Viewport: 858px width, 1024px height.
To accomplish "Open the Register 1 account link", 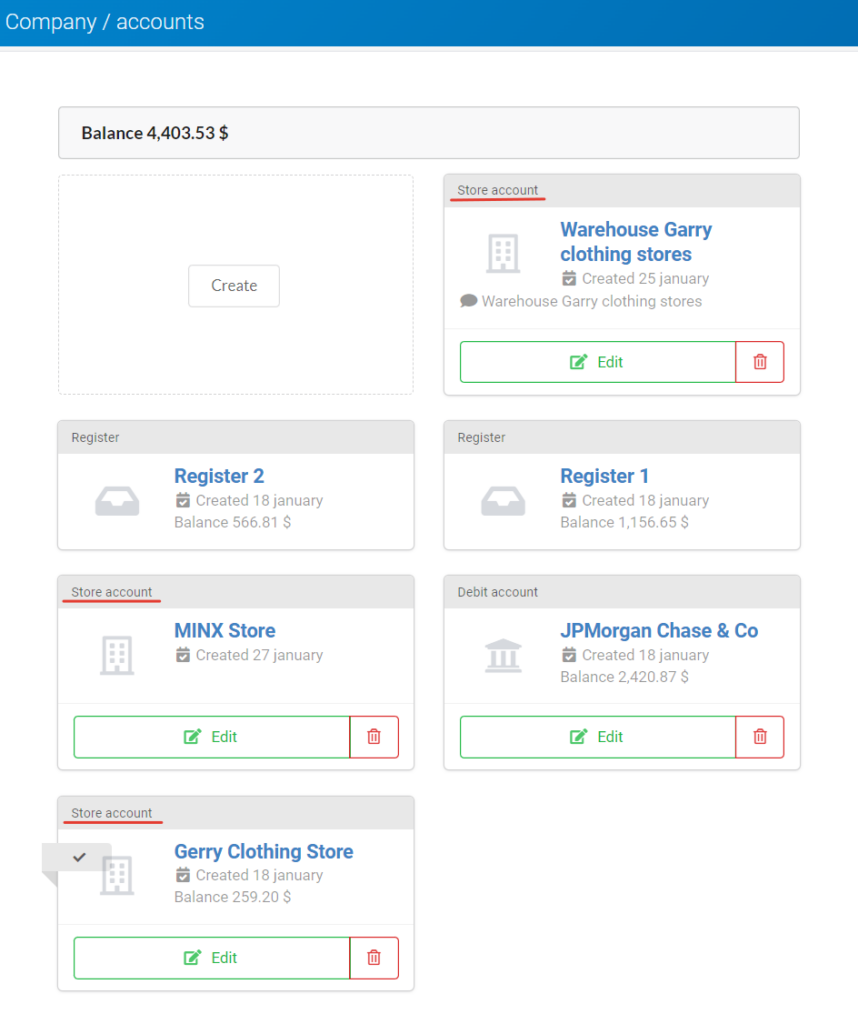I will pyautogui.click(x=604, y=476).
